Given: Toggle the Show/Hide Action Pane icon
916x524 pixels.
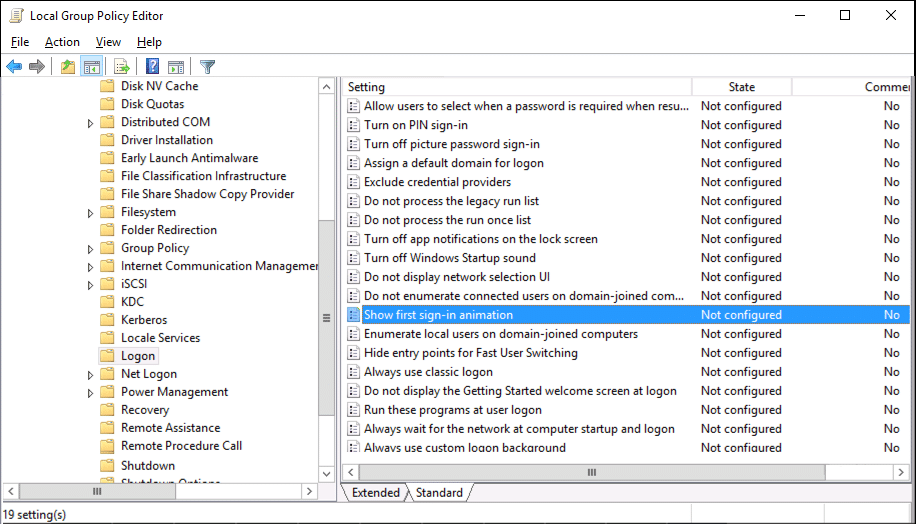Looking at the screenshot, I should pyautogui.click(x=176, y=67).
